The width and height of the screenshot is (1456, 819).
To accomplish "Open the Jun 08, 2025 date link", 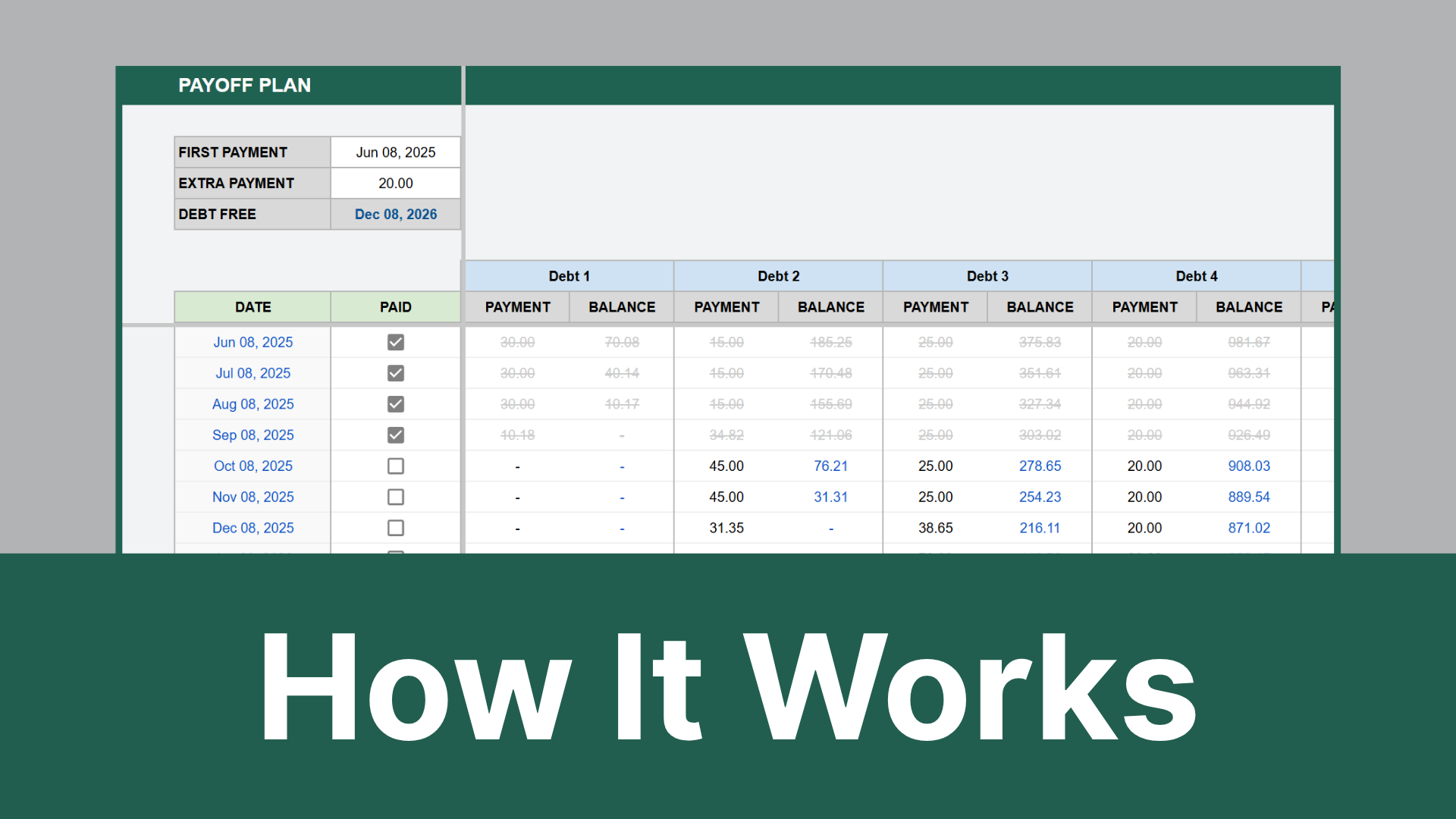I will click(x=253, y=342).
